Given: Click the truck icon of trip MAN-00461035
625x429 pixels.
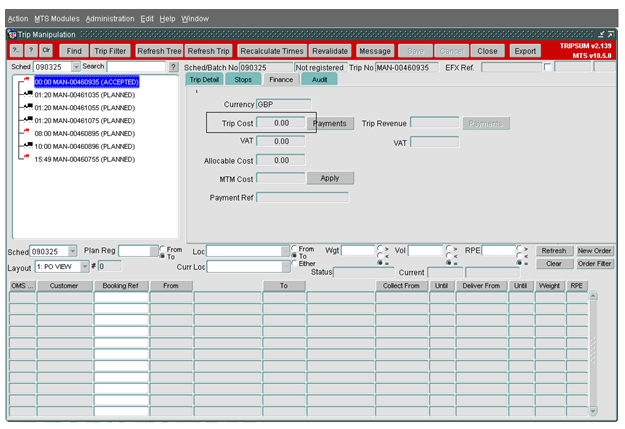Looking at the screenshot, I should click(x=28, y=94).
